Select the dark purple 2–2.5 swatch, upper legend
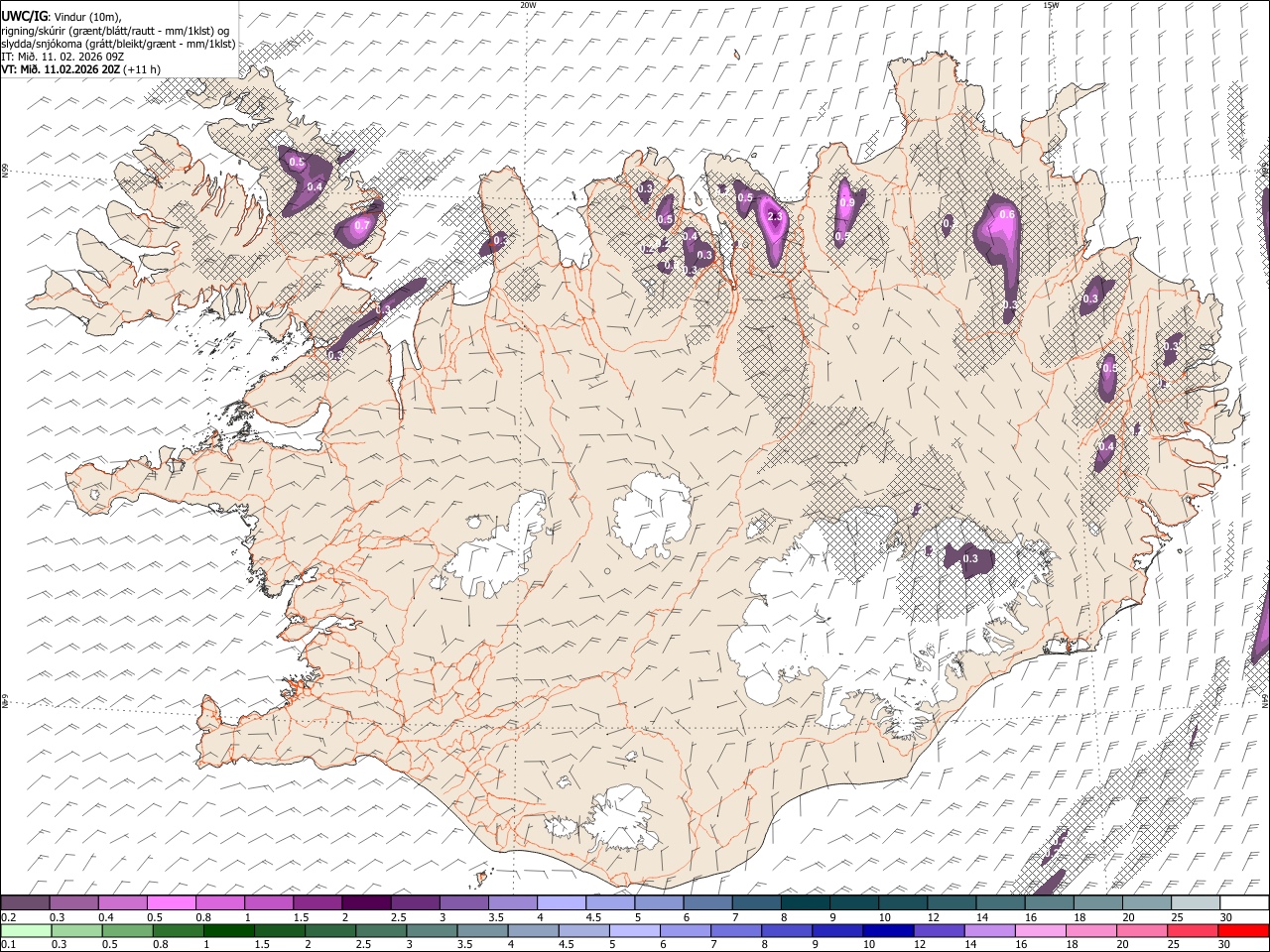Screen dimensions: 1270x952 pyautogui.click(x=366, y=902)
